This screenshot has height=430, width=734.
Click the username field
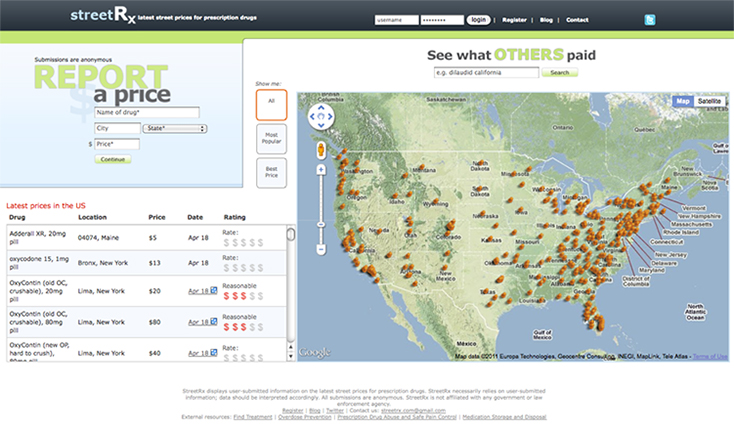coord(396,20)
